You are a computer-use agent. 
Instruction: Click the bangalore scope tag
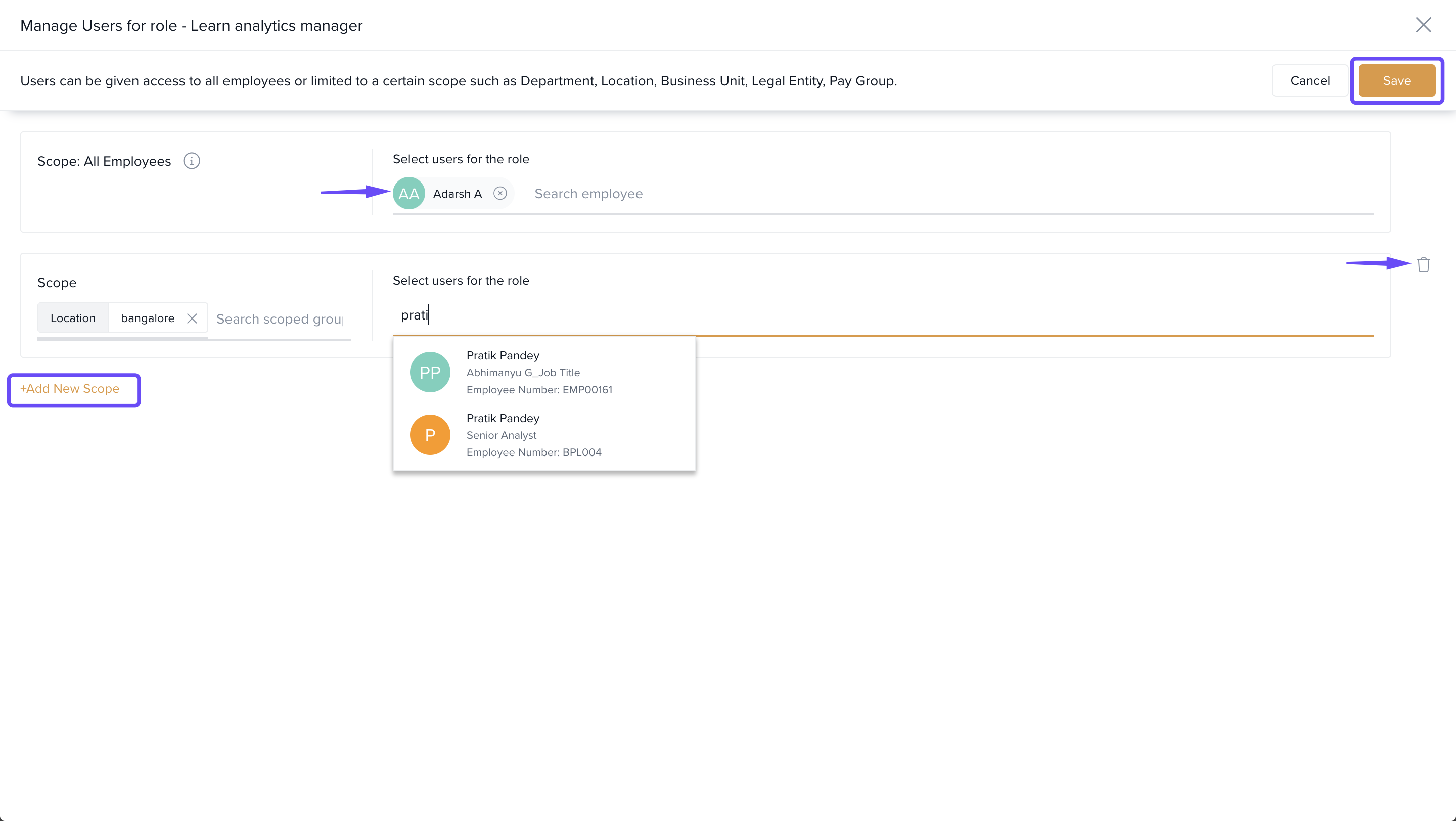148,318
